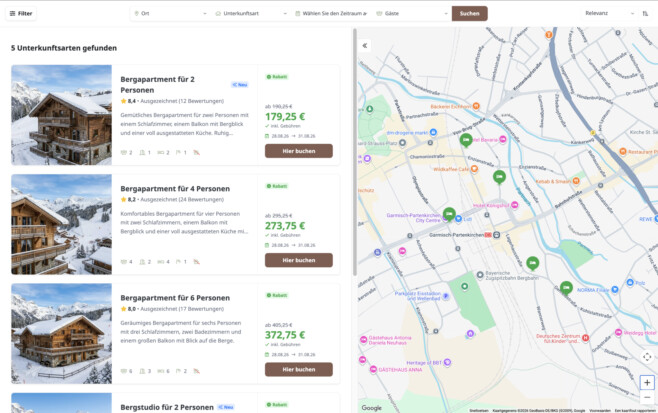Click the Google logo on the map
The height and width of the screenshot is (413, 658).
click(371, 408)
